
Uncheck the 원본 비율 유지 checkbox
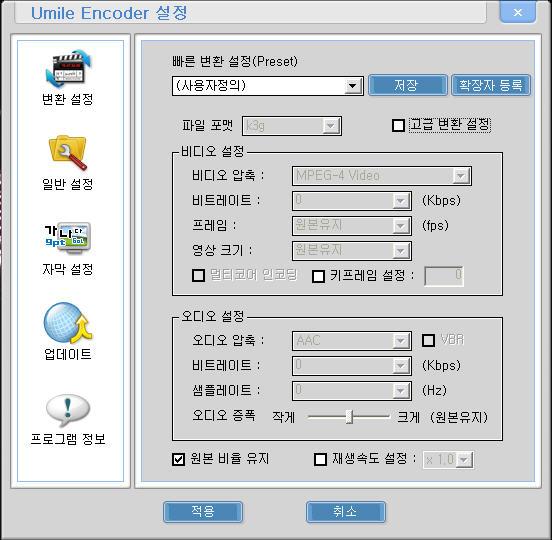[x=178, y=459]
